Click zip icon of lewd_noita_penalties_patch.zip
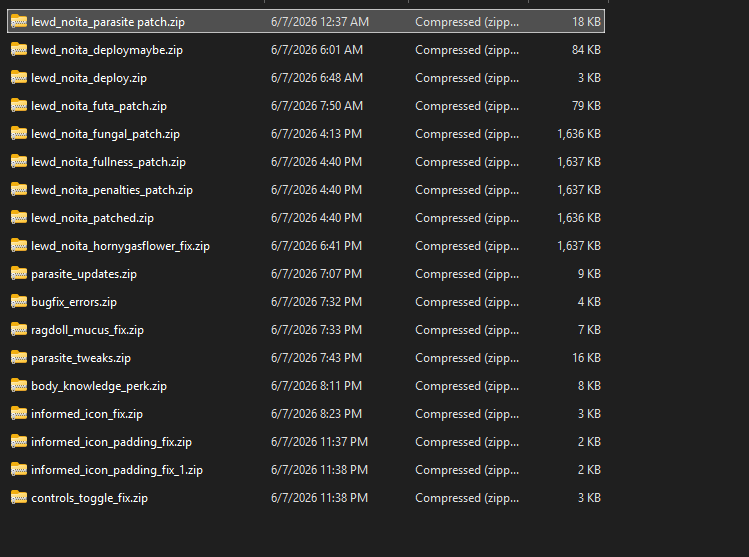The image size is (749, 557). (x=19, y=190)
